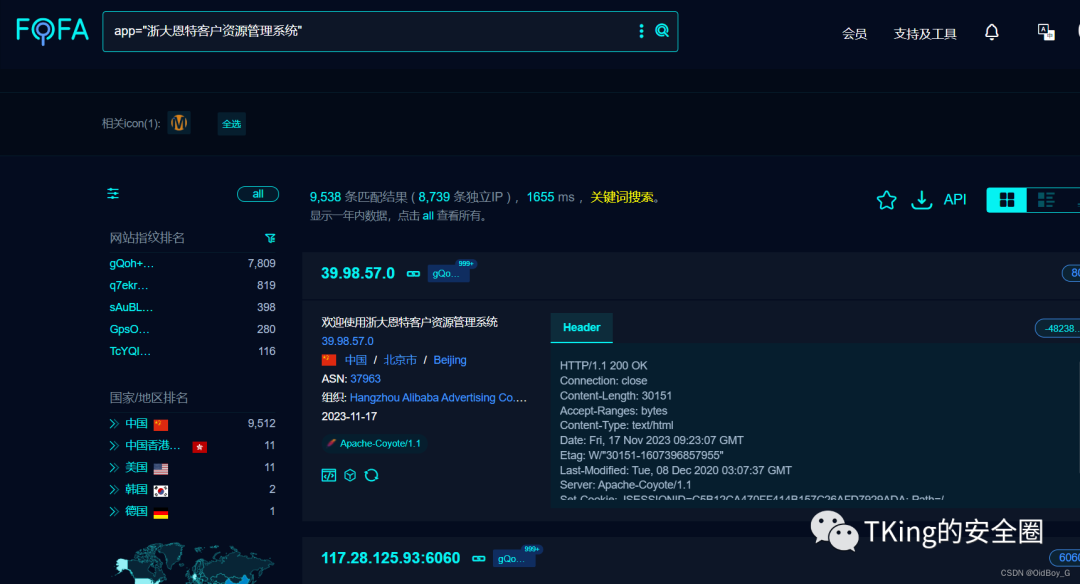Expand the 德国 country entry
The height and width of the screenshot is (584, 1080).
coord(114,512)
